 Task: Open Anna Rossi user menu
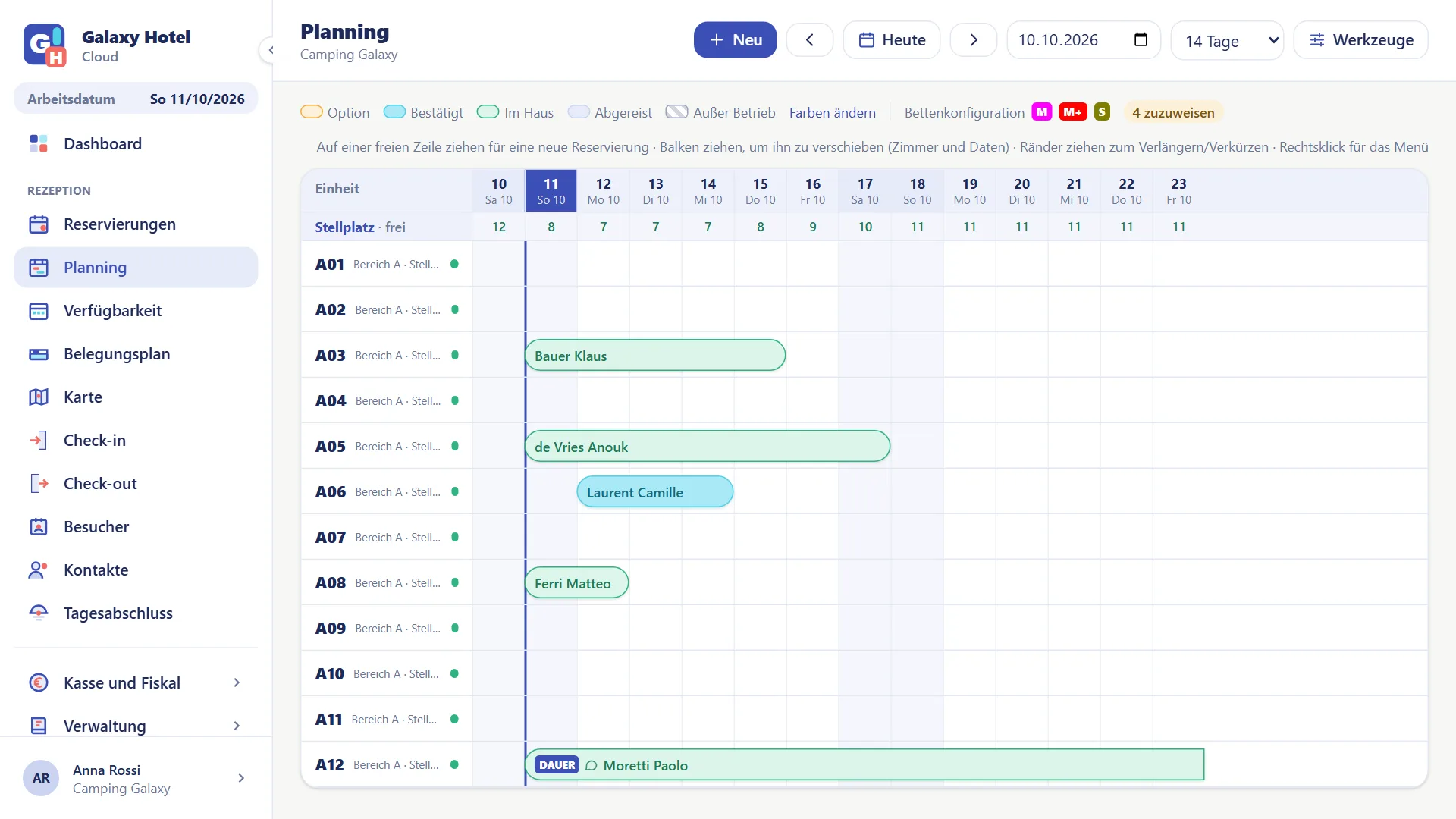(136, 779)
